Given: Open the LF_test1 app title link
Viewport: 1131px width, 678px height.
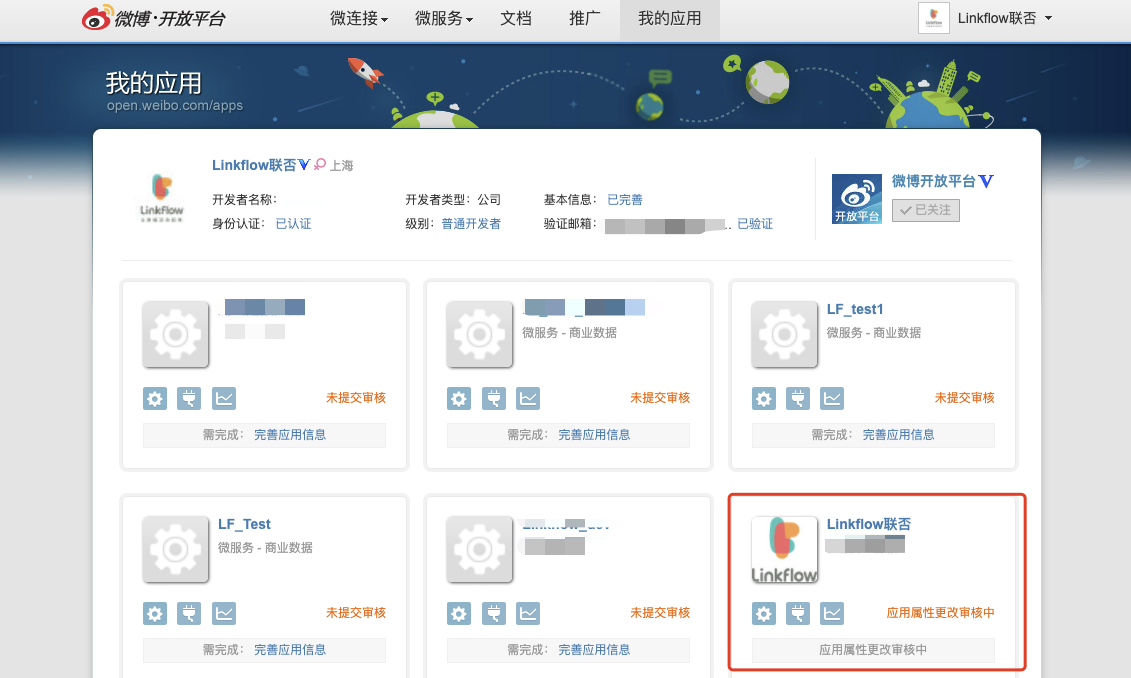Looking at the screenshot, I should 855,309.
